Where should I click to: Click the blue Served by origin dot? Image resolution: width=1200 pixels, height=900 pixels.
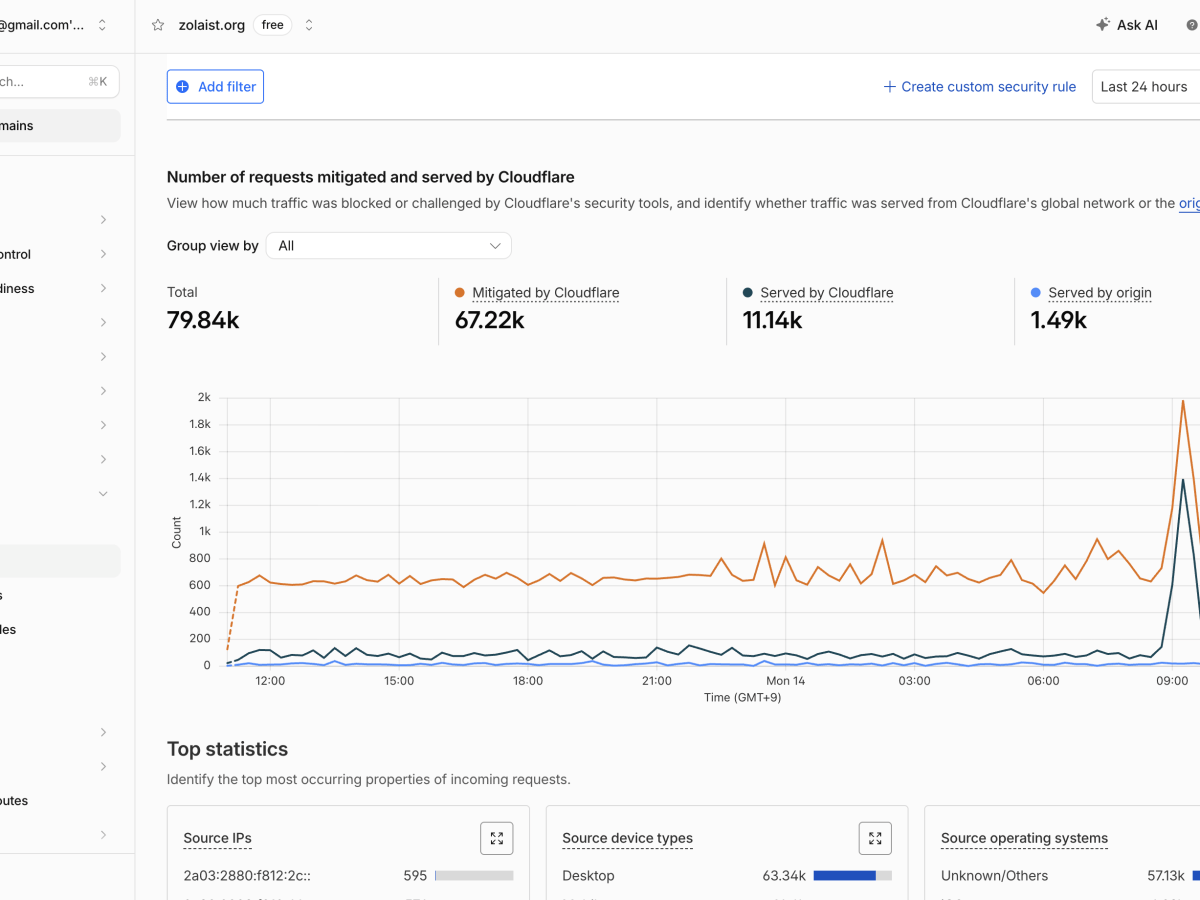[x=1036, y=293]
